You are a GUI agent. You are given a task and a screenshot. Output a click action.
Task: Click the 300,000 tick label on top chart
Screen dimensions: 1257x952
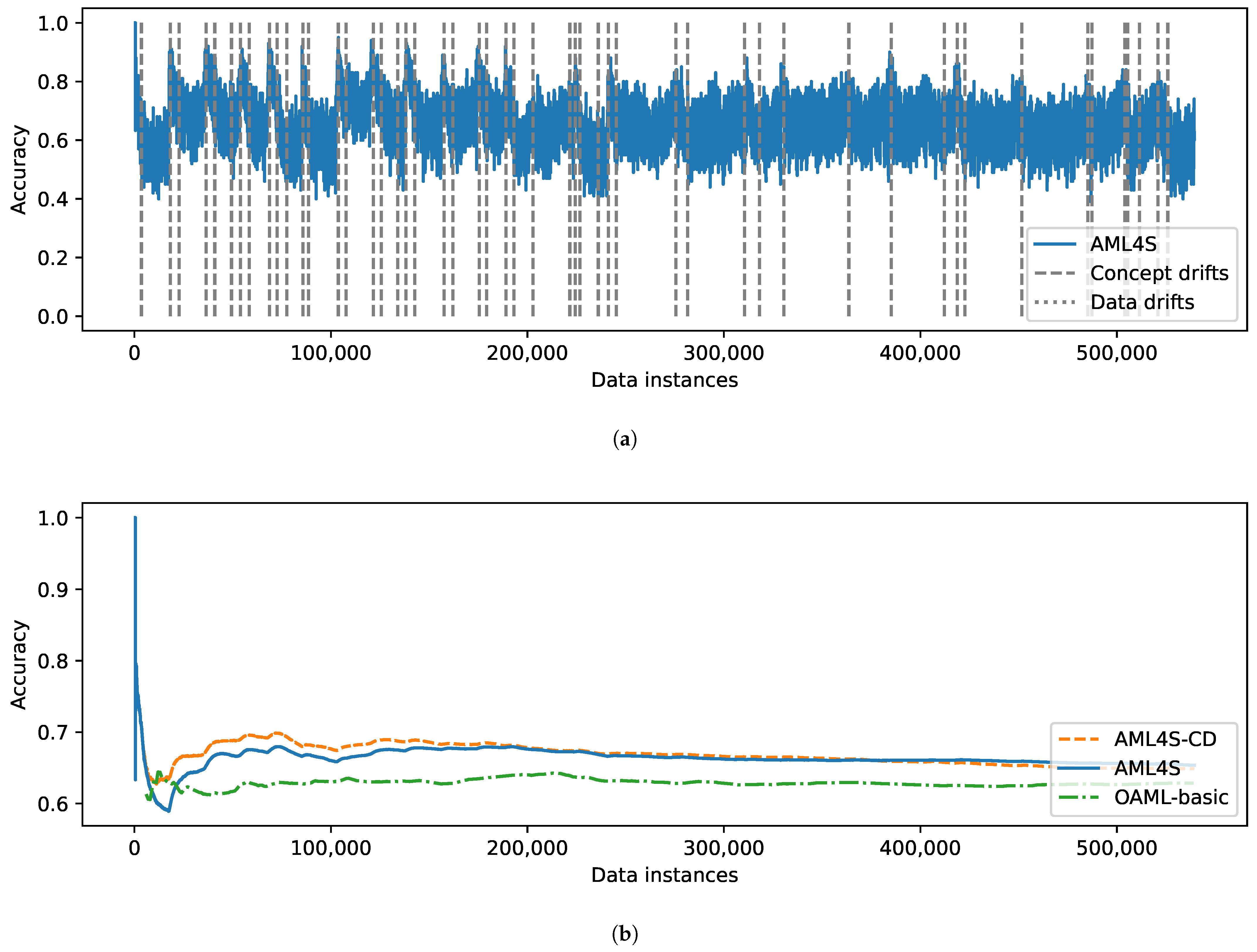pyautogui.click(x=723, y=353)
